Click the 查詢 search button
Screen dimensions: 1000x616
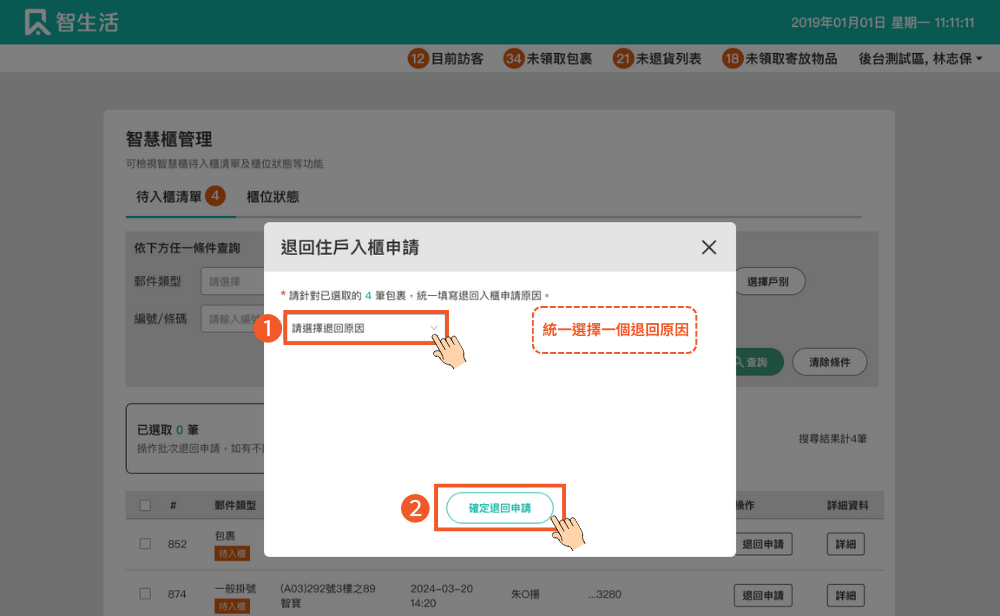point(757,362)
